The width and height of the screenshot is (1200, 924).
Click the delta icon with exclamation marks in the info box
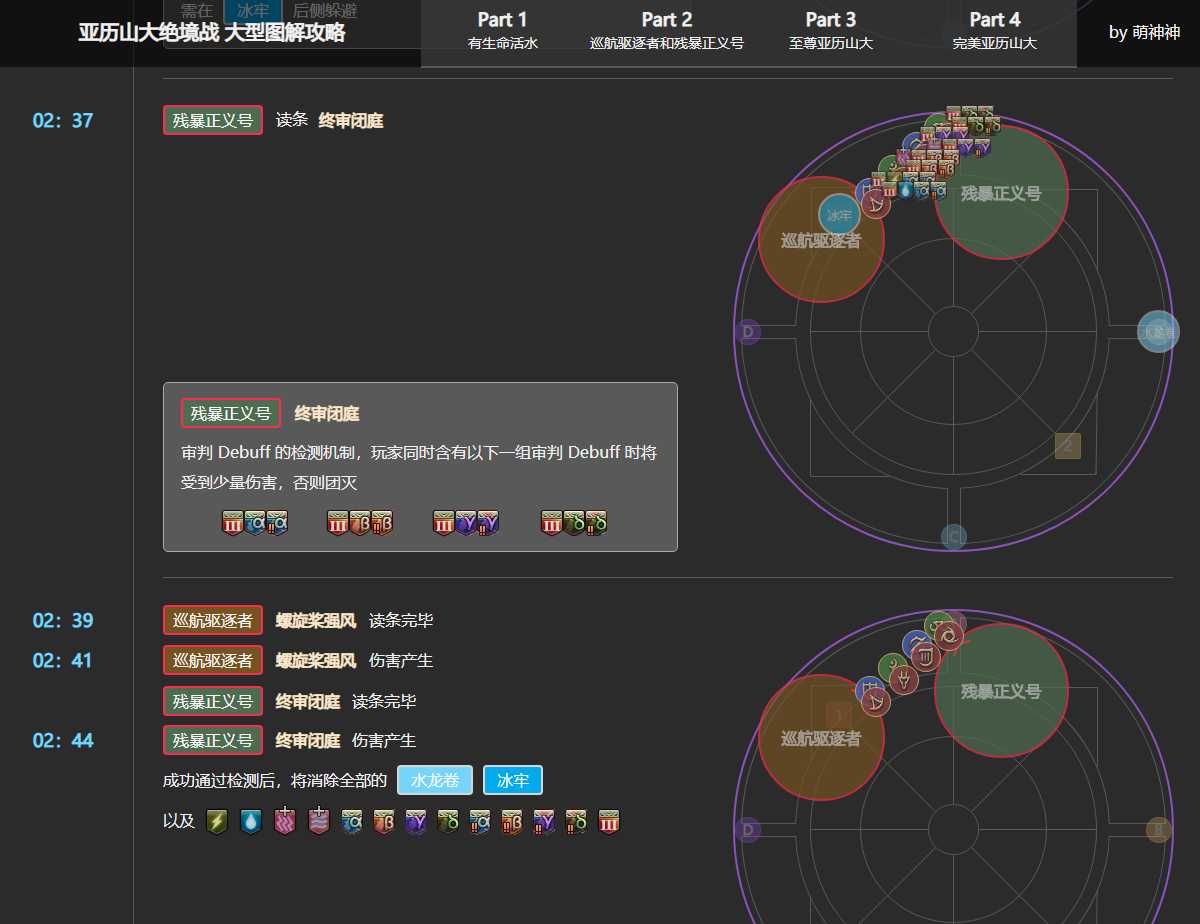596,523
